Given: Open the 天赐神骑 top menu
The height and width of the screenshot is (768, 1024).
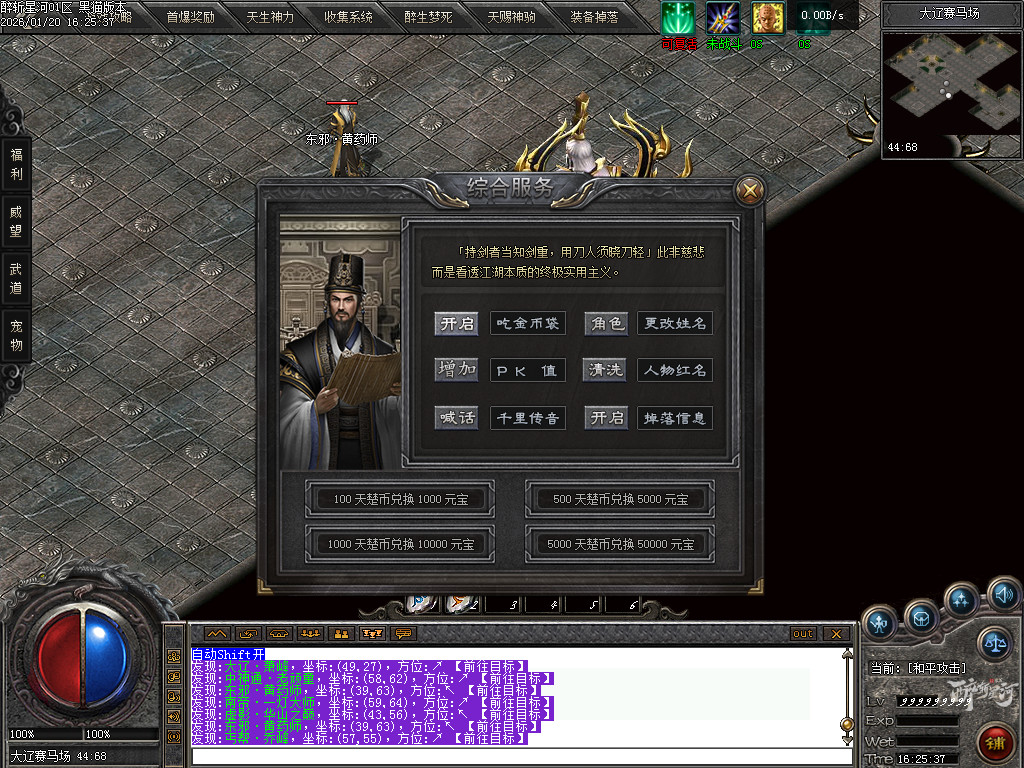Looking at the screenshot, I should tap(511, 17).
